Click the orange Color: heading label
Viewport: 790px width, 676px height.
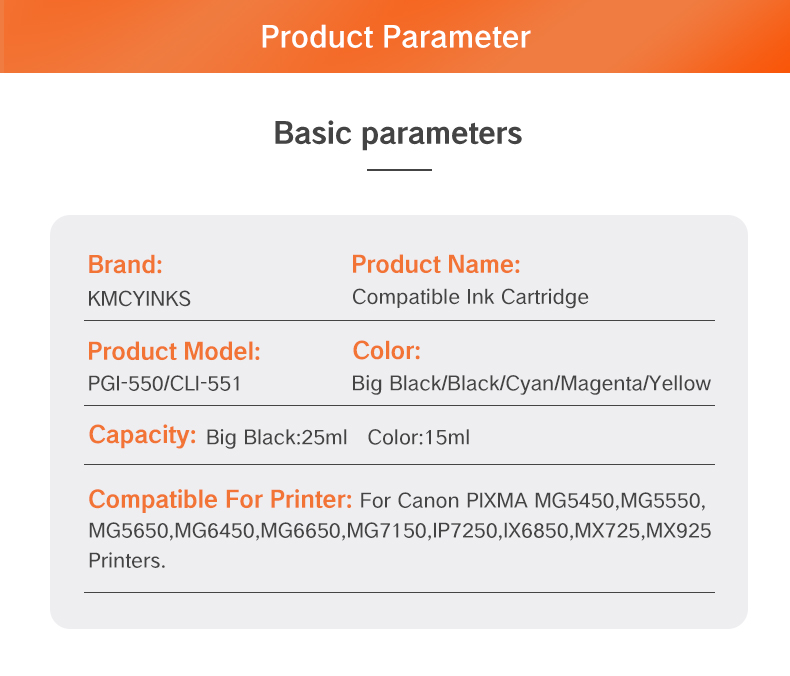387,351
